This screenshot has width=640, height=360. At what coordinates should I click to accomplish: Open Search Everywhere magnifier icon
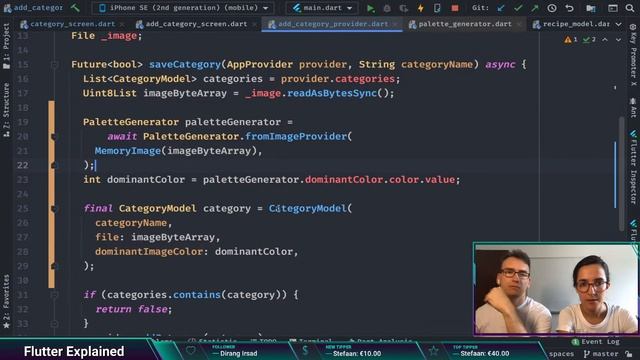[x=630, y=8]
